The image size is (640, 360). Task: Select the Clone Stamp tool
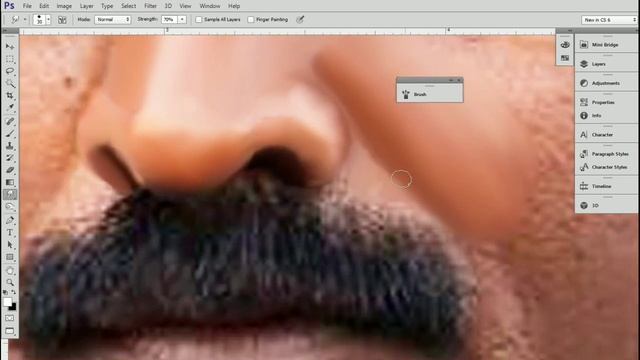click(x=10, y=145)
